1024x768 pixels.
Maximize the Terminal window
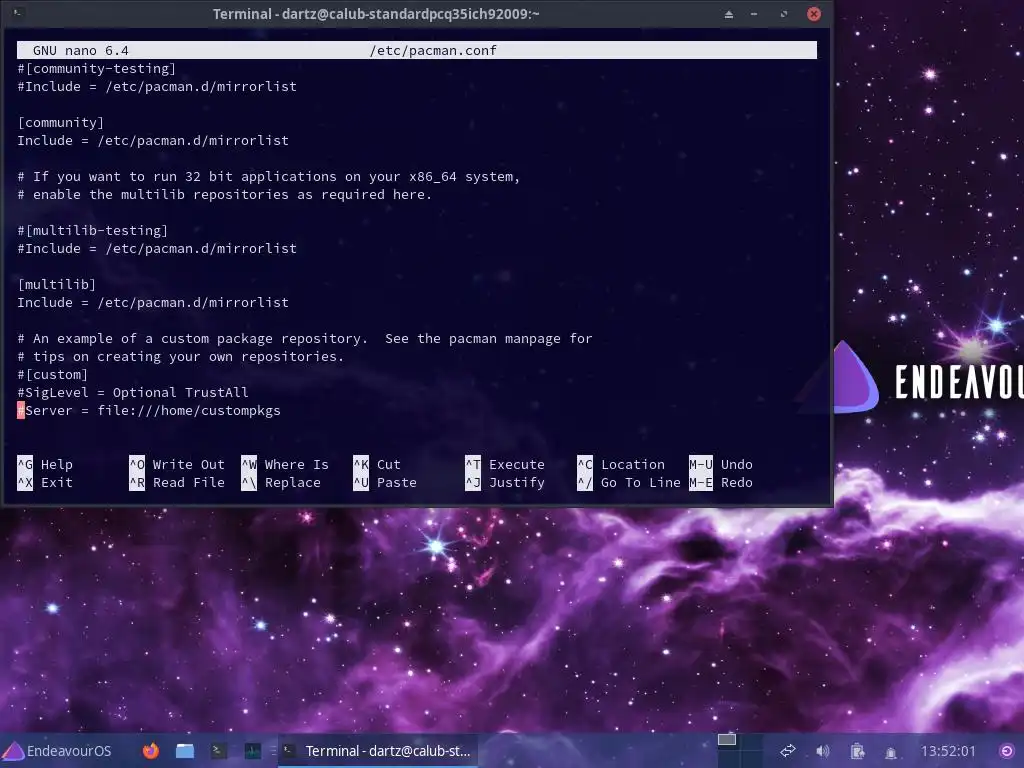tap(784, 14)
